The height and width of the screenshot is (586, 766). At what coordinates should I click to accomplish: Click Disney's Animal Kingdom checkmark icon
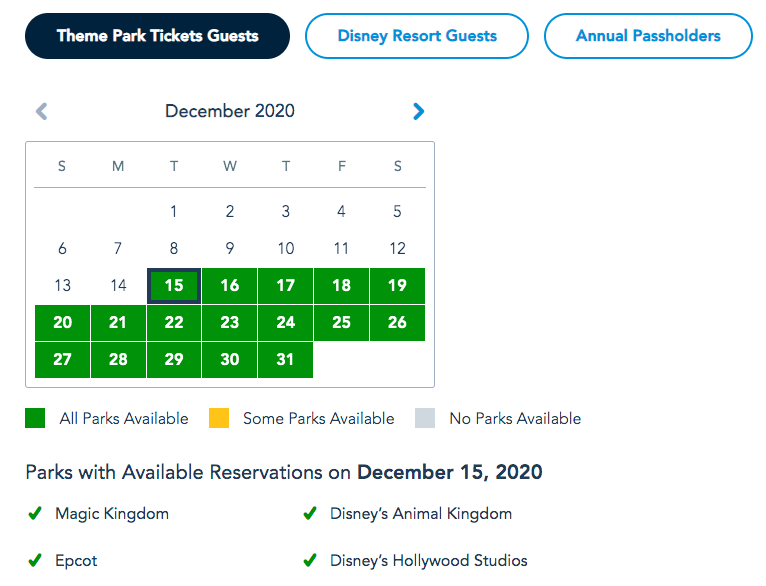[x=310, y=514]
